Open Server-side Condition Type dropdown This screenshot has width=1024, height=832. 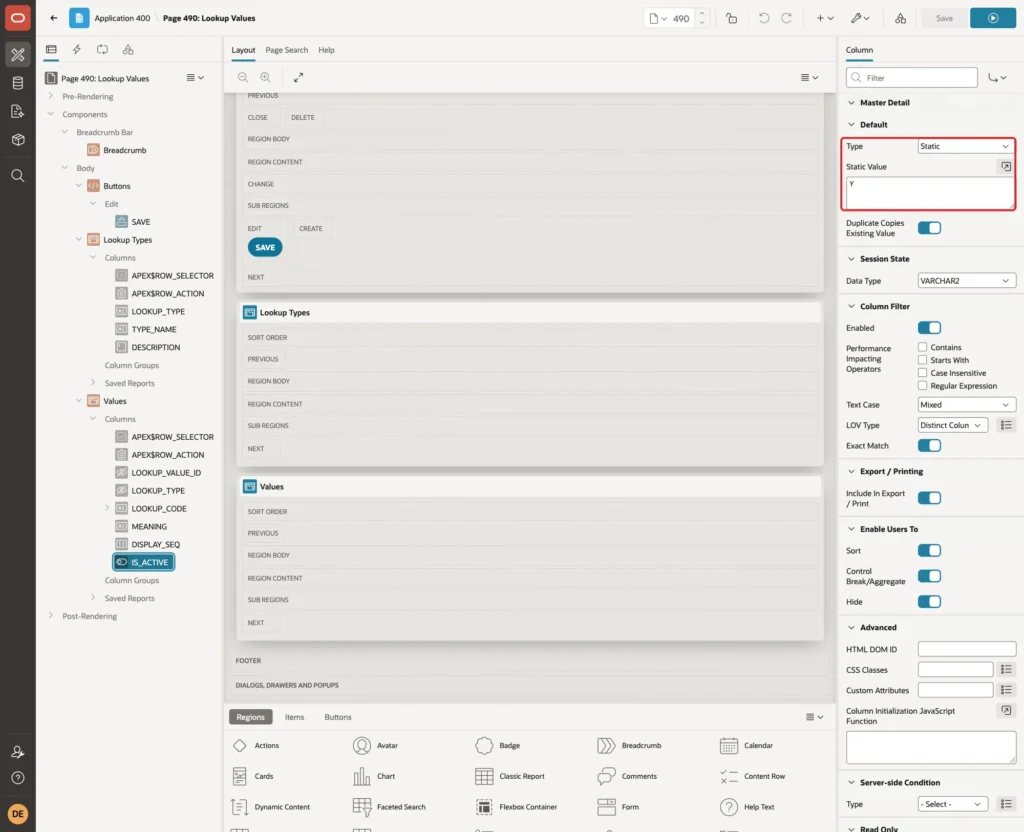[x=952, y=804]
